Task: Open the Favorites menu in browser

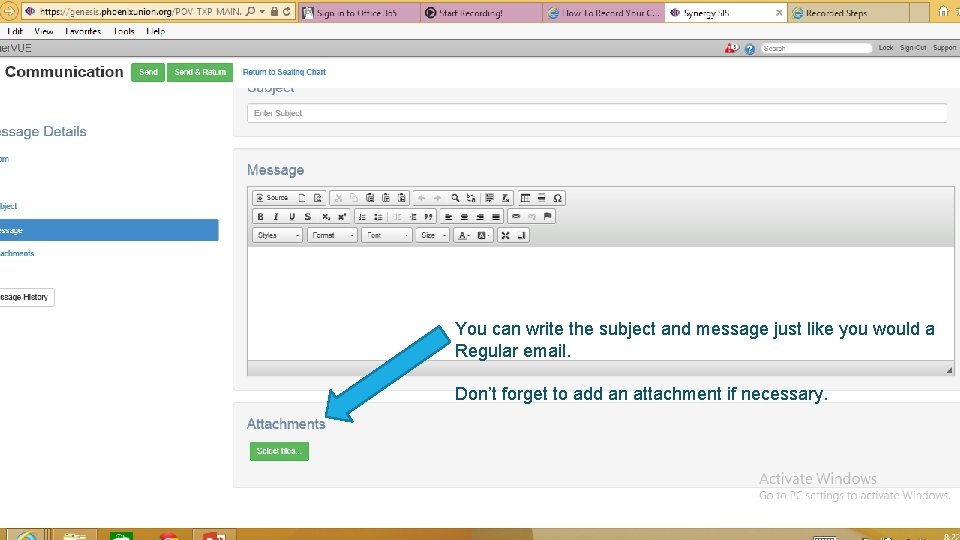Action: click(83, 31)
